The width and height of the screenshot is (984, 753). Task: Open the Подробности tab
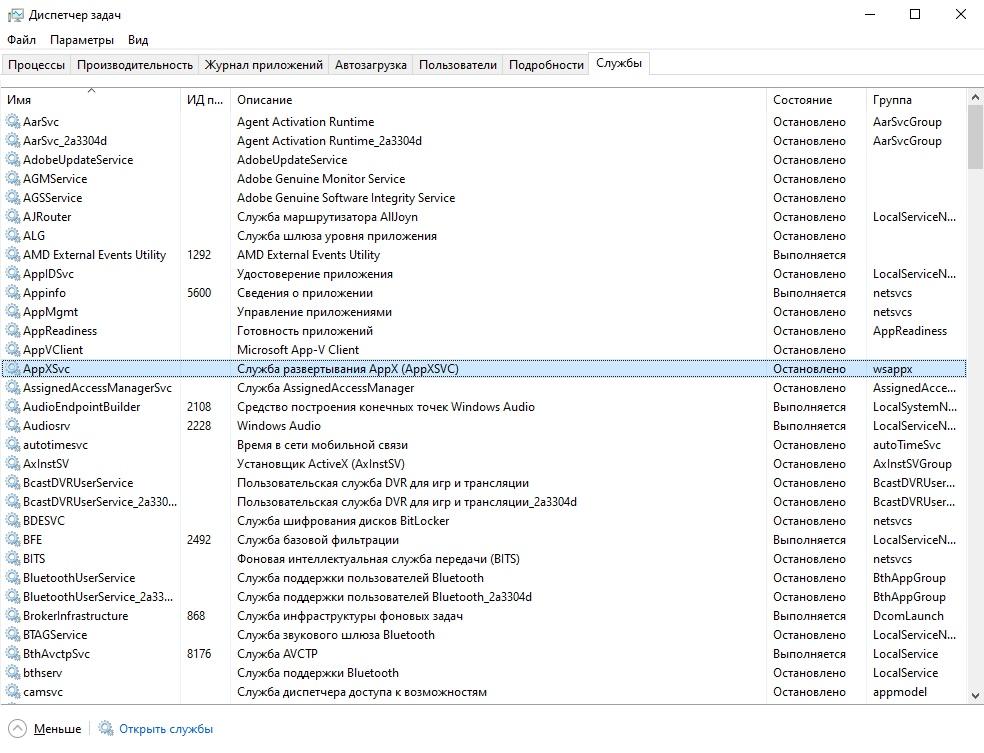tap(546, 65)
